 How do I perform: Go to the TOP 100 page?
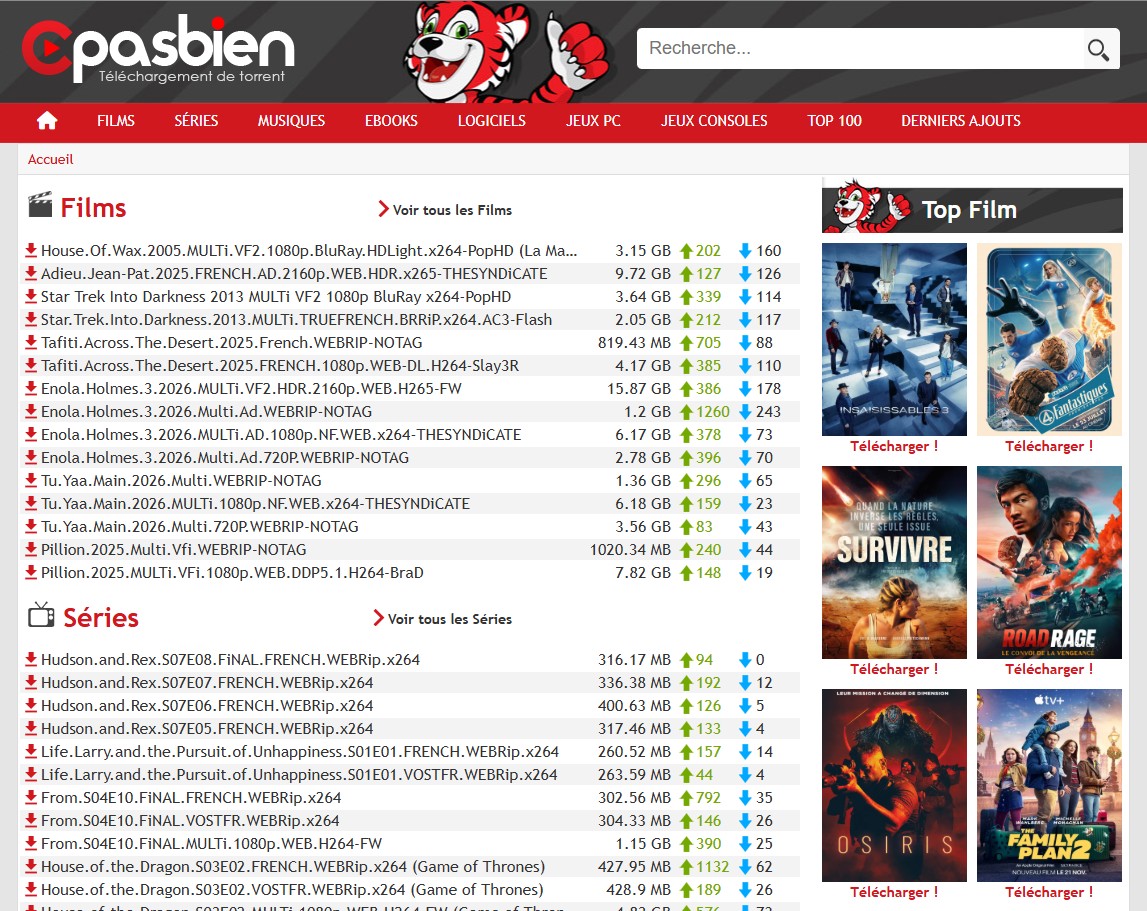tap(835, 121)
